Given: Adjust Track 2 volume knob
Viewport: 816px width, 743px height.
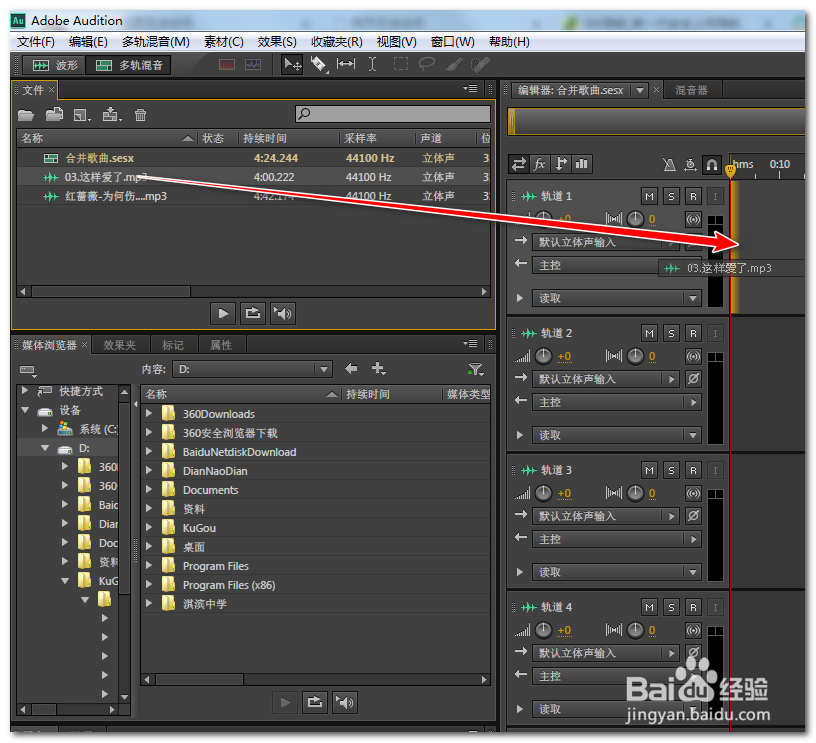Looking at the screenshot, I should (543, 356).
